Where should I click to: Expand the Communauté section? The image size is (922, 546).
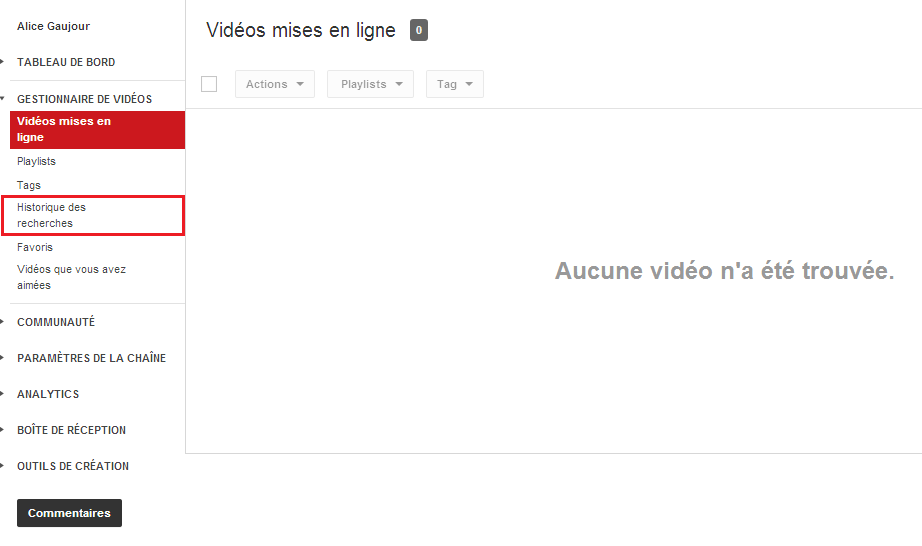pyautogui.click(x=56, y=322)
